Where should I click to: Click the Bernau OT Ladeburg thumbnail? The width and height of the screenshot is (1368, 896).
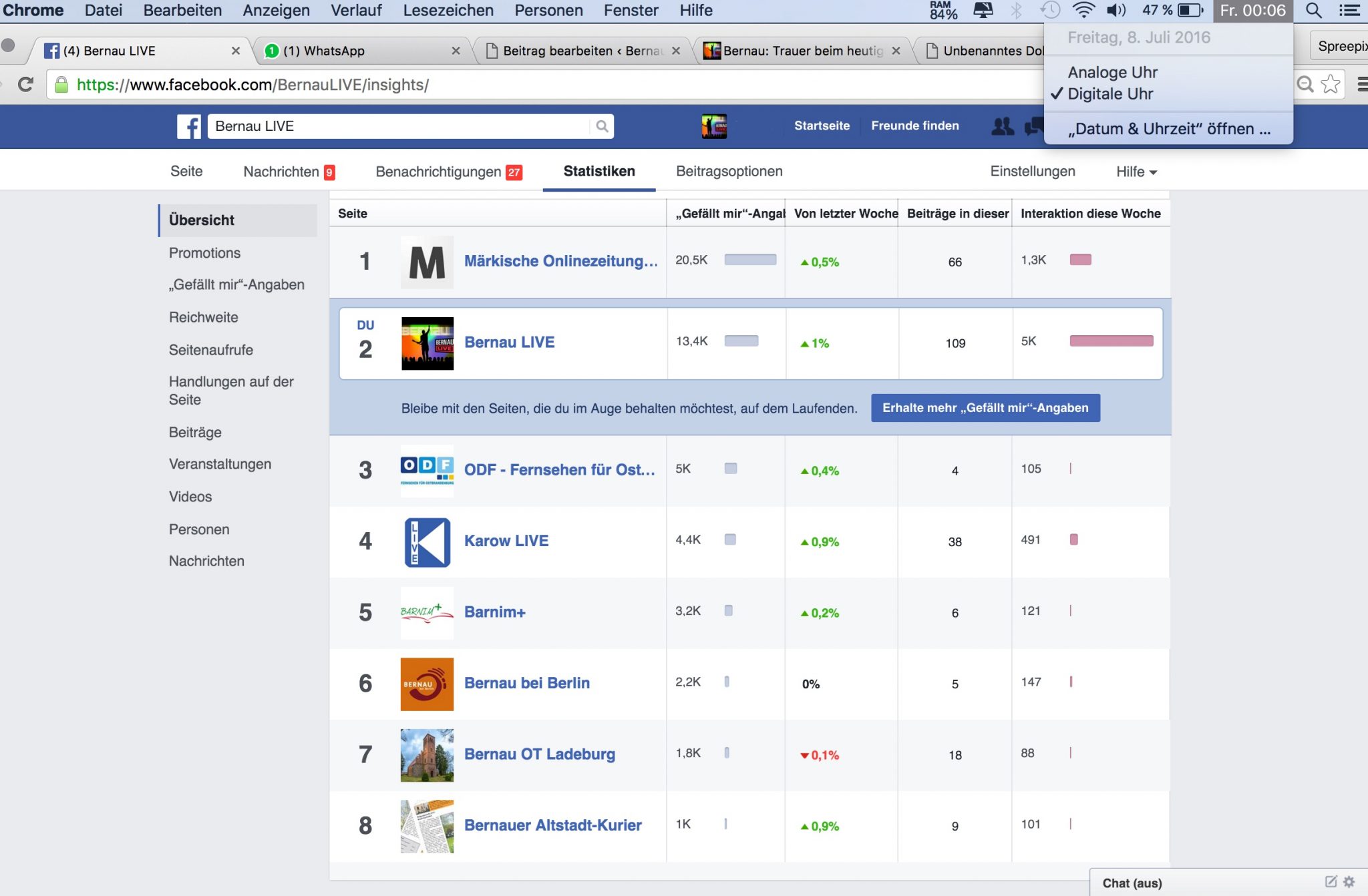(x=427, y=755)
